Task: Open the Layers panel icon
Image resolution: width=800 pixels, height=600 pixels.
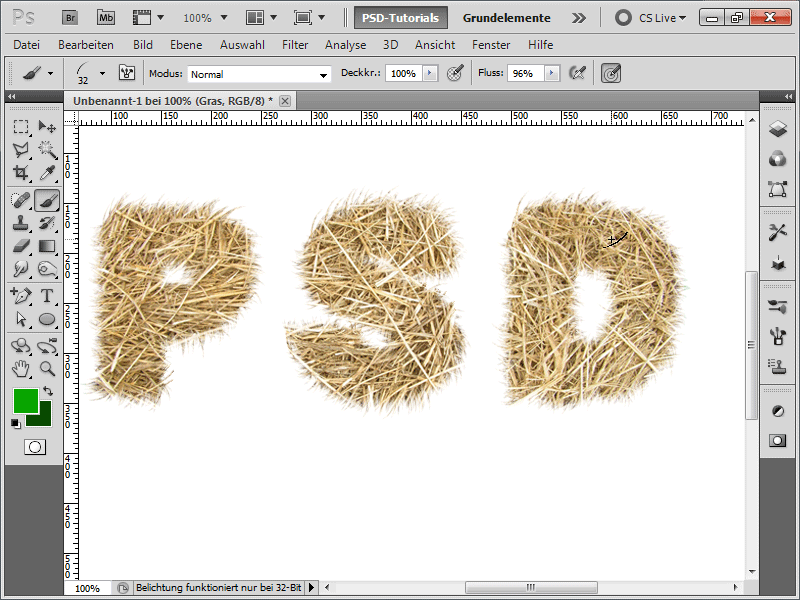Action: (778, 129)
